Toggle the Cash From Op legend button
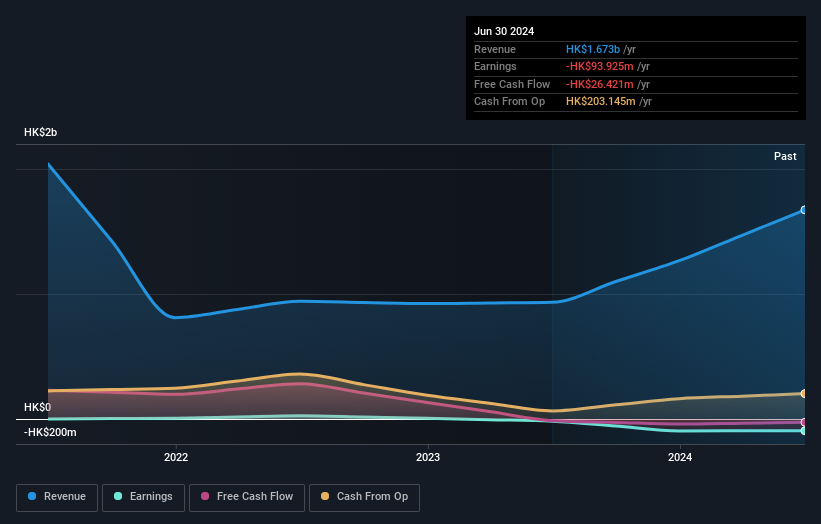 [x=364, y=497]
